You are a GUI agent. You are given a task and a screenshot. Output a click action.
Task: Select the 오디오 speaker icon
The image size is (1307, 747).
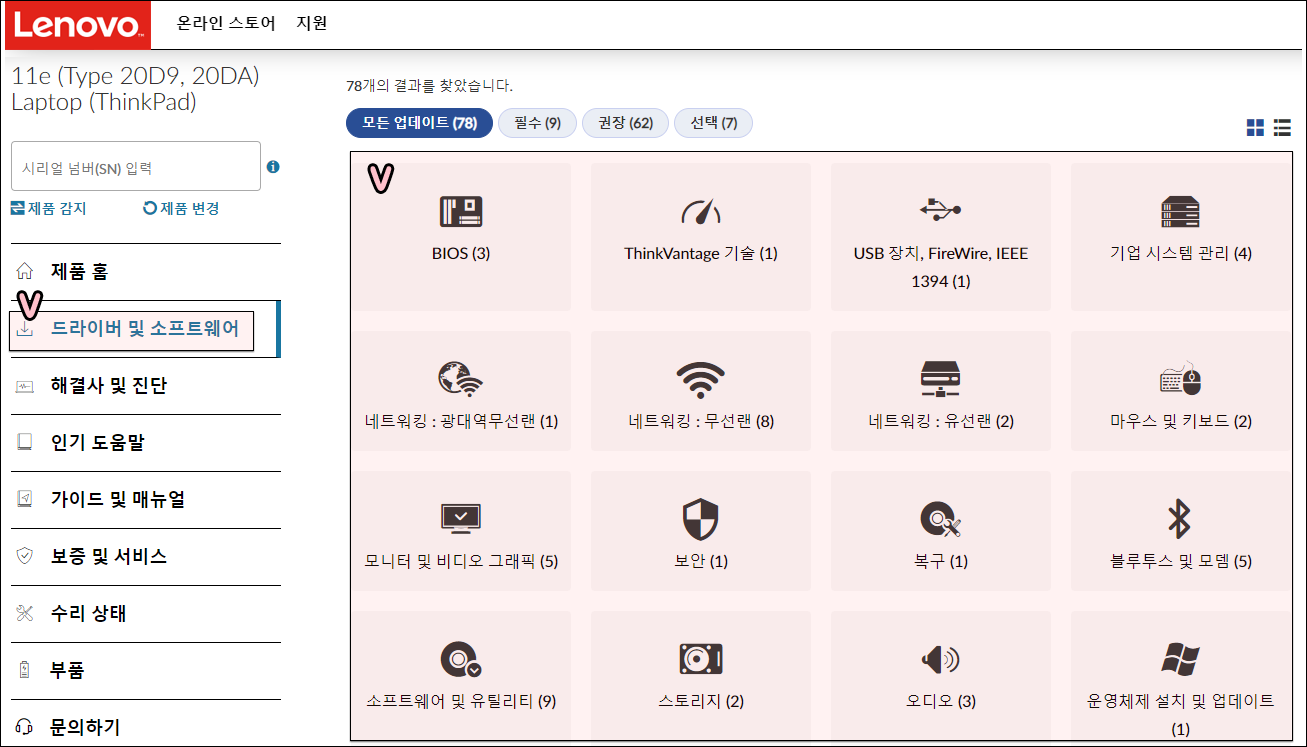940,660
